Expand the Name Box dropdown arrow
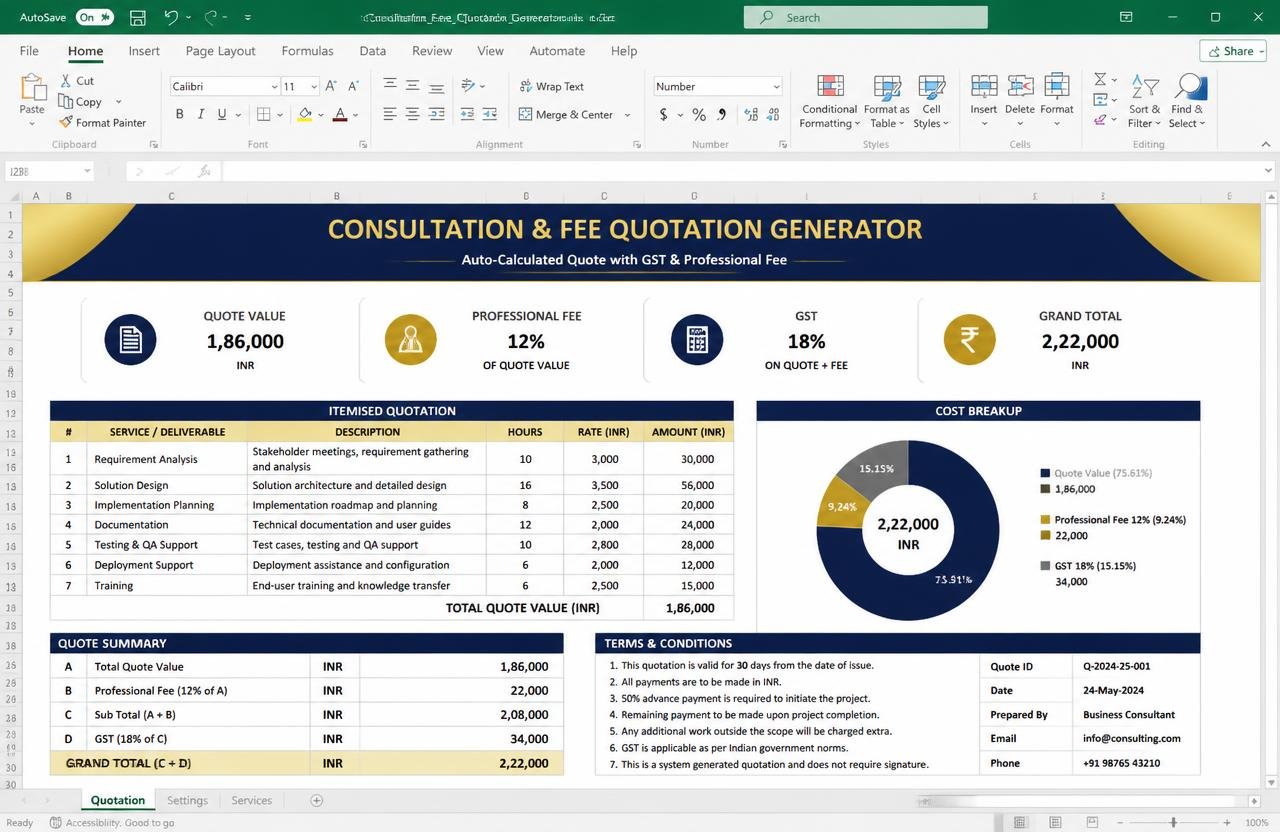The width and height of the screenshot is (1280, 832). tap(87, 171)
